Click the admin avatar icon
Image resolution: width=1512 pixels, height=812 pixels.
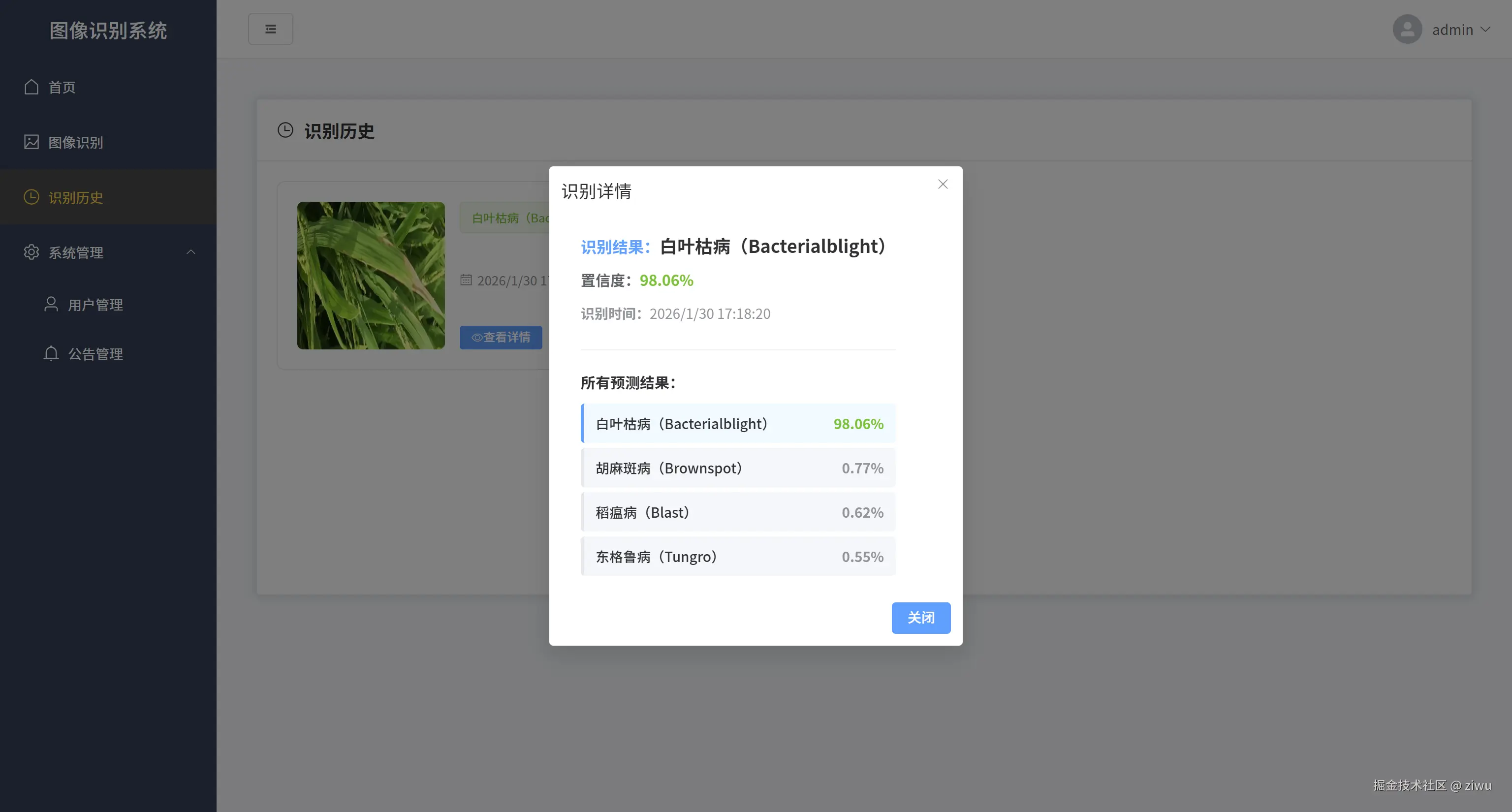[1407, 29]
